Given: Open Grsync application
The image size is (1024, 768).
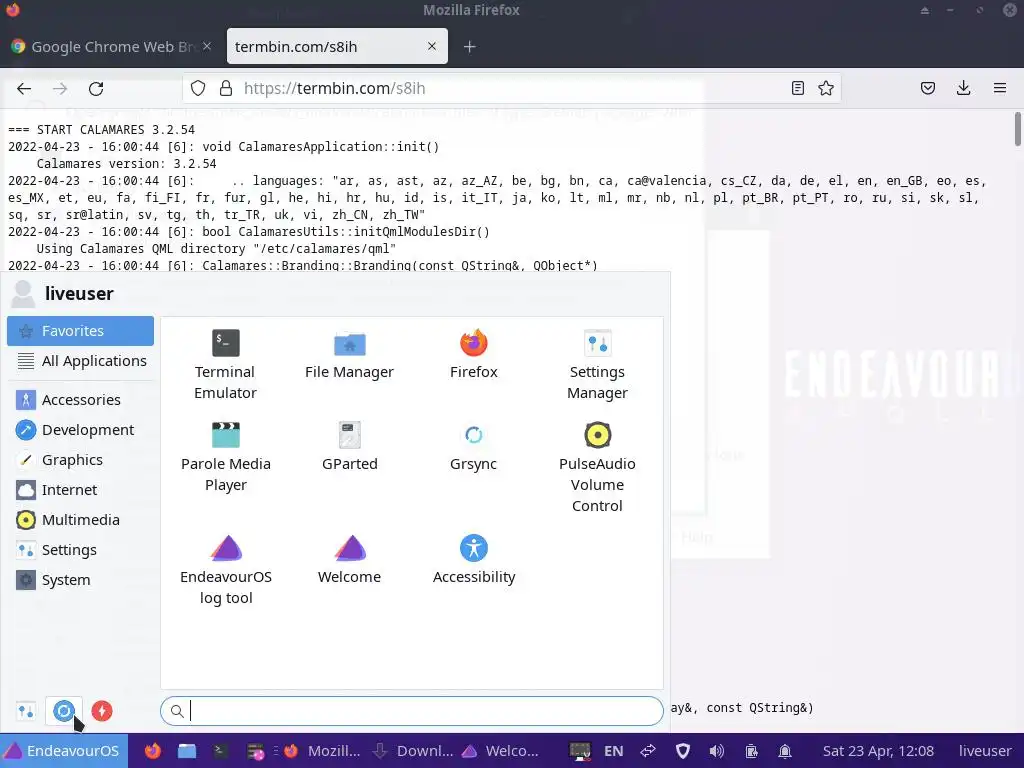Looking at the screenshot, I should pyautogui.click(x=473, y=447).
